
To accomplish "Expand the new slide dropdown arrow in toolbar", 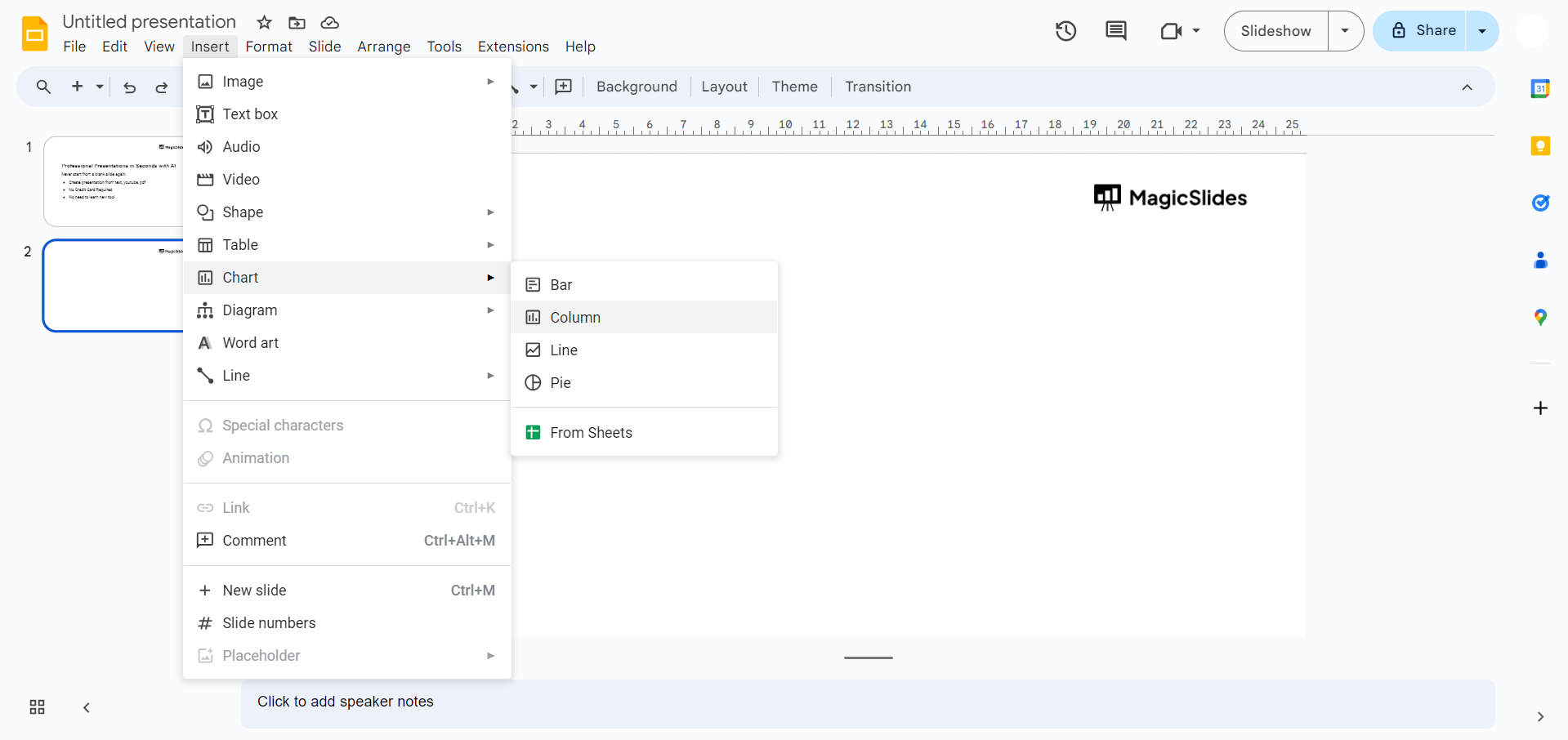I will tap(100, 87).
